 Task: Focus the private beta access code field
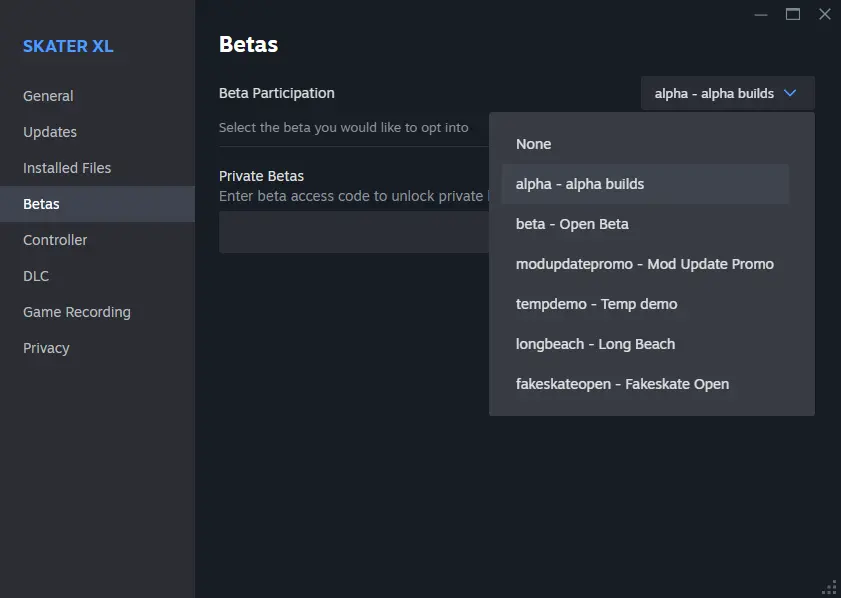pos(354,232)
